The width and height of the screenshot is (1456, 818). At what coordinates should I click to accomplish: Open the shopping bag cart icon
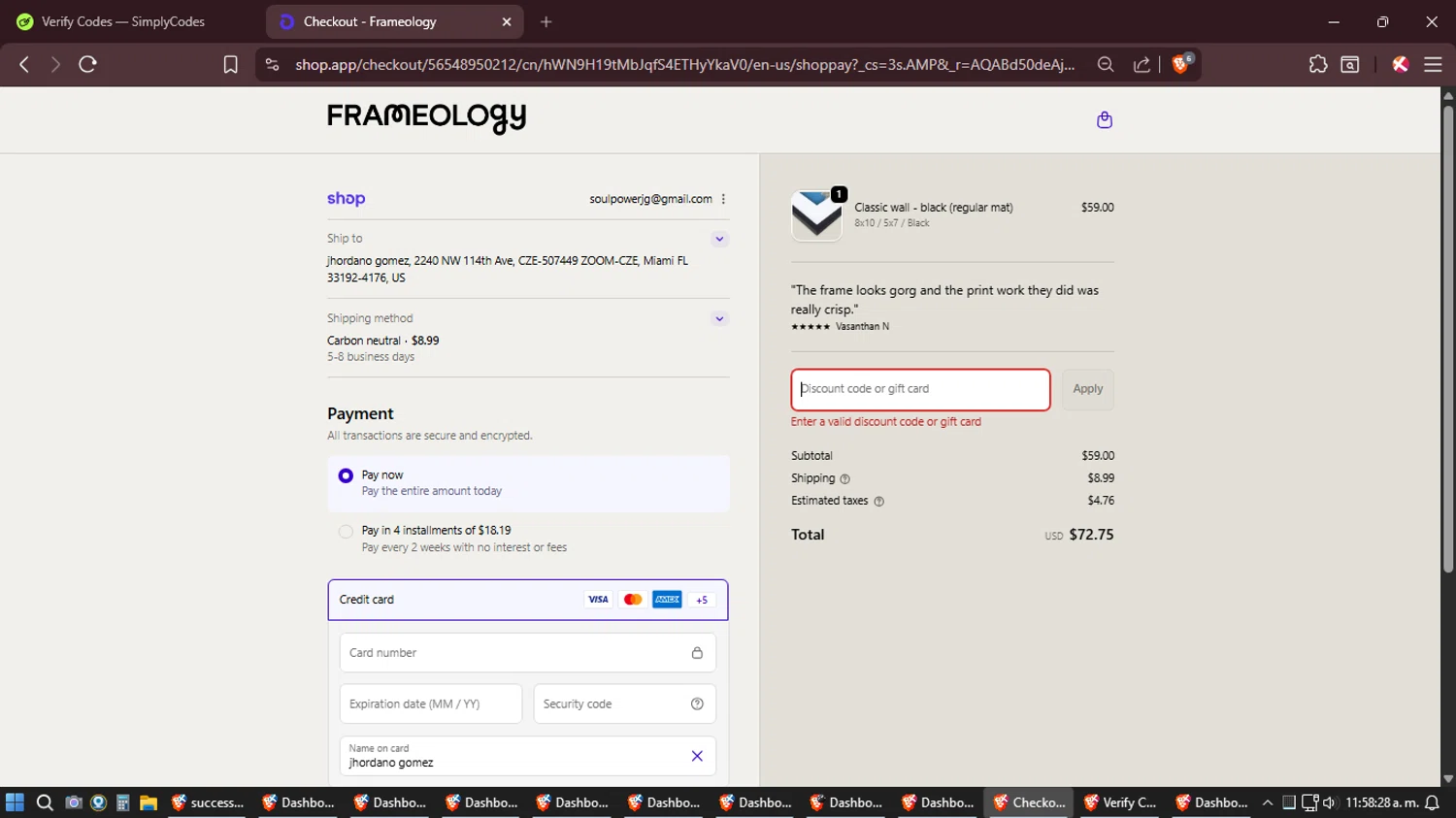point(1104,119)
